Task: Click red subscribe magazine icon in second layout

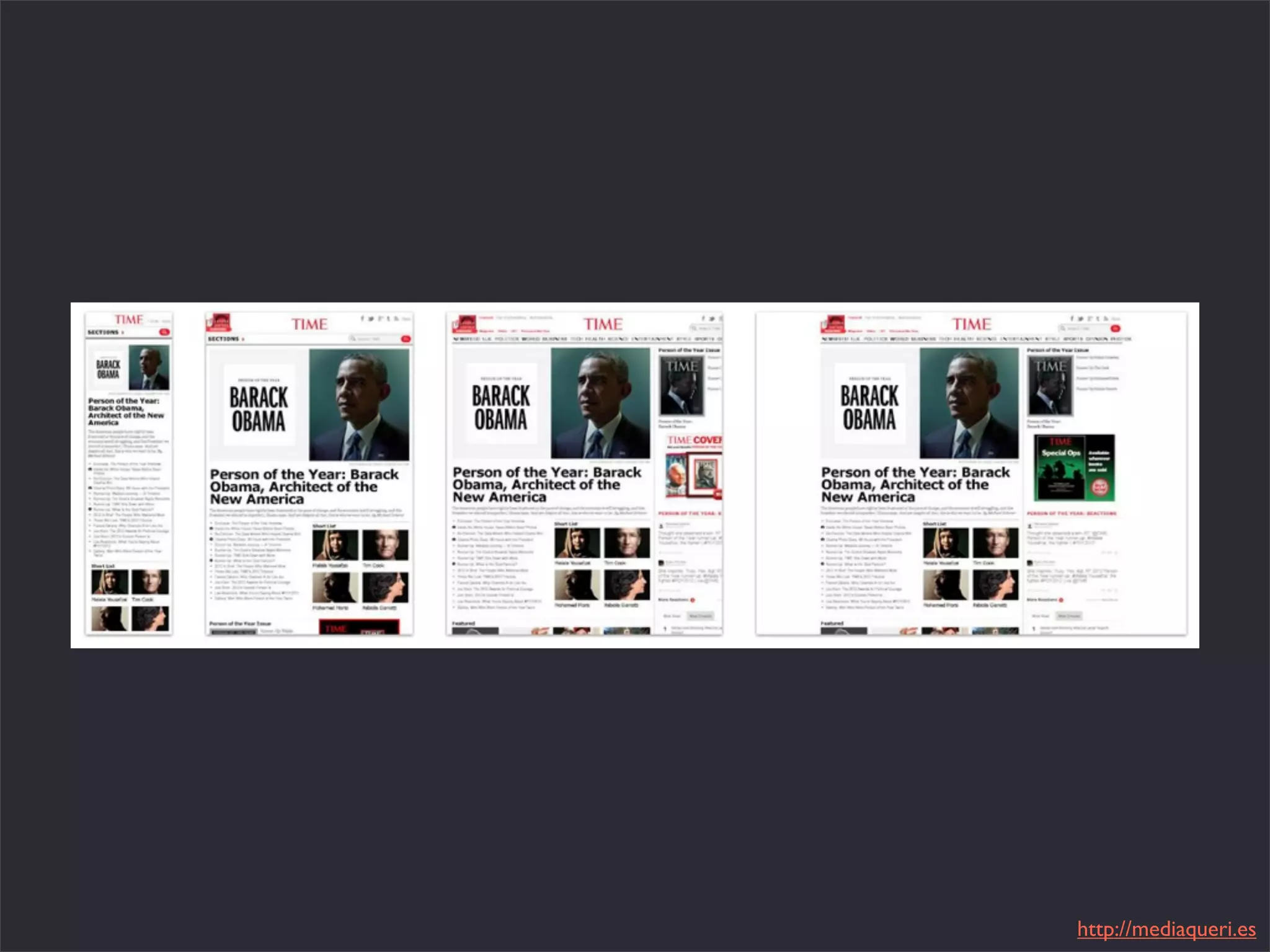Action: tap(218, 322)
